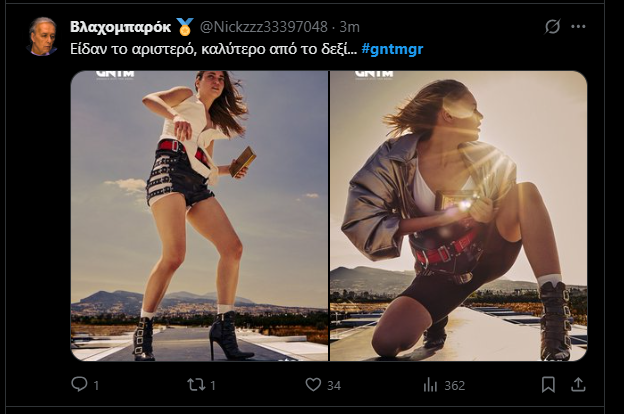This screenshot has height=414, width=624.
Task: Click the gold medal emoji beside the name
Action: 185,26
